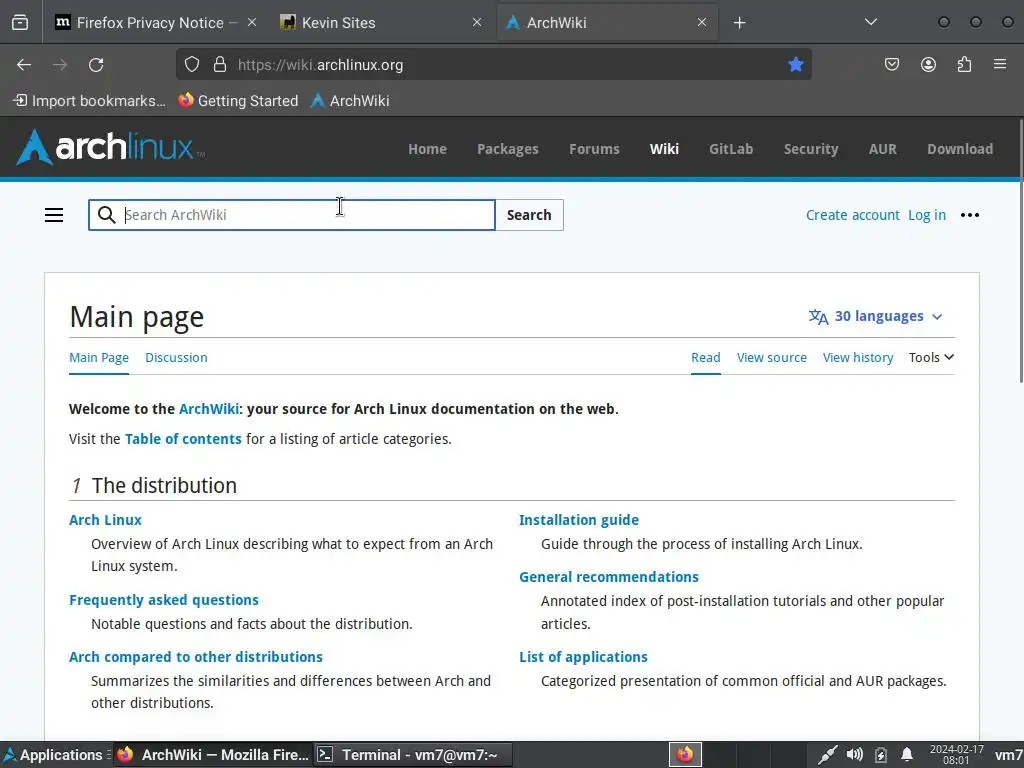View site security padlock info
Screen dimensions: 1024x768
220,65
